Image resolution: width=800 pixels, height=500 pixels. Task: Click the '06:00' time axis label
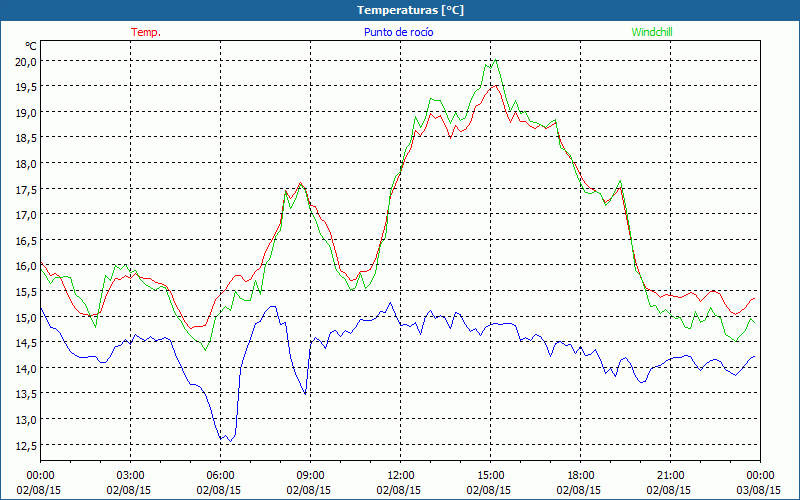pos(220,476)
